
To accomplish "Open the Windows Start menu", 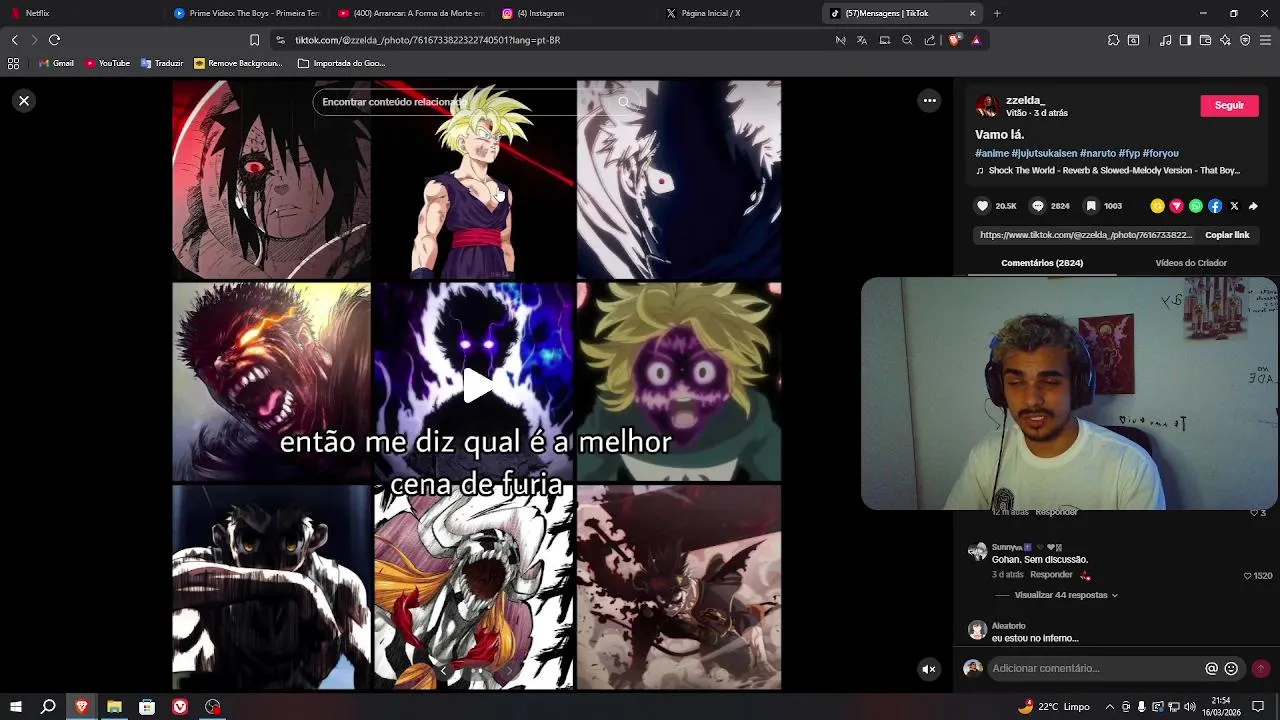I will (16, 706).
